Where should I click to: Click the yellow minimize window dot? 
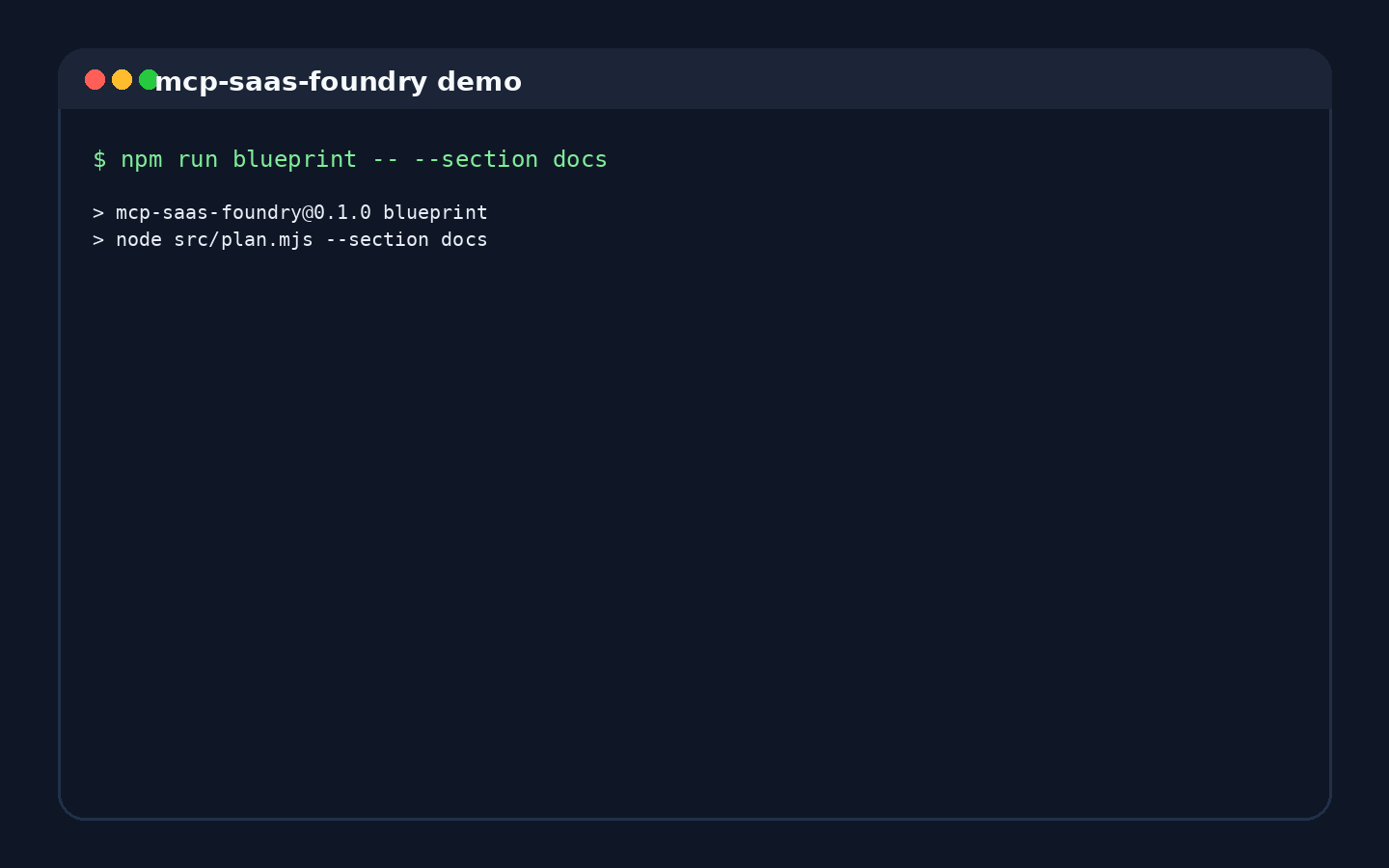pos(122,79)
